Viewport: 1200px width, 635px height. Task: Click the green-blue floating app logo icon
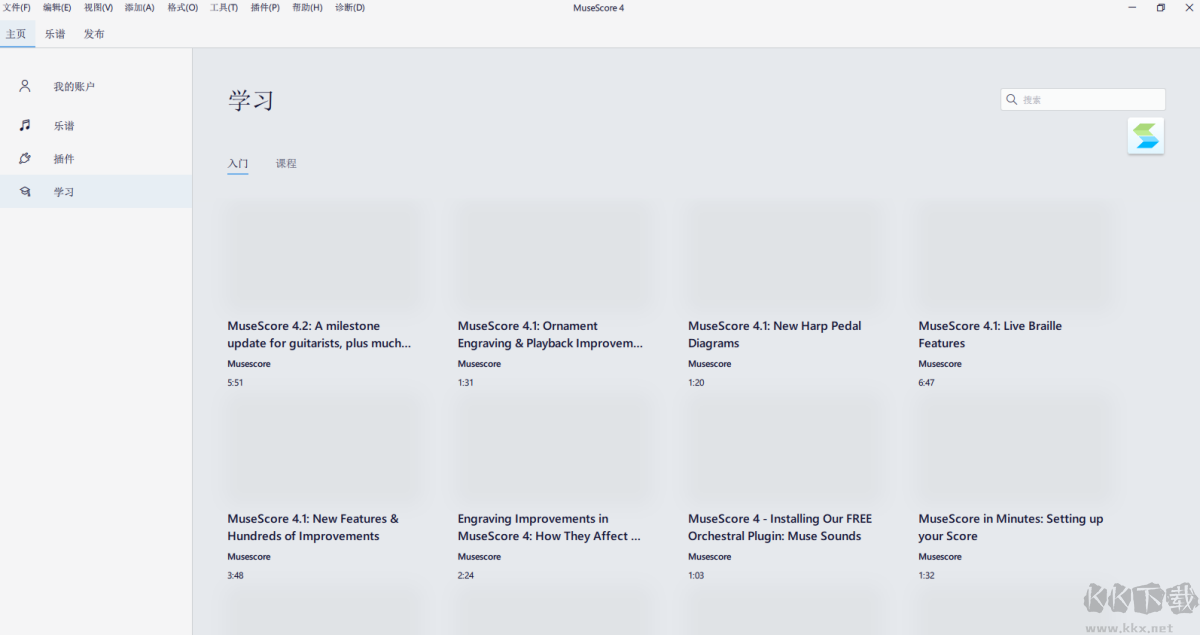coord(1146,136)
